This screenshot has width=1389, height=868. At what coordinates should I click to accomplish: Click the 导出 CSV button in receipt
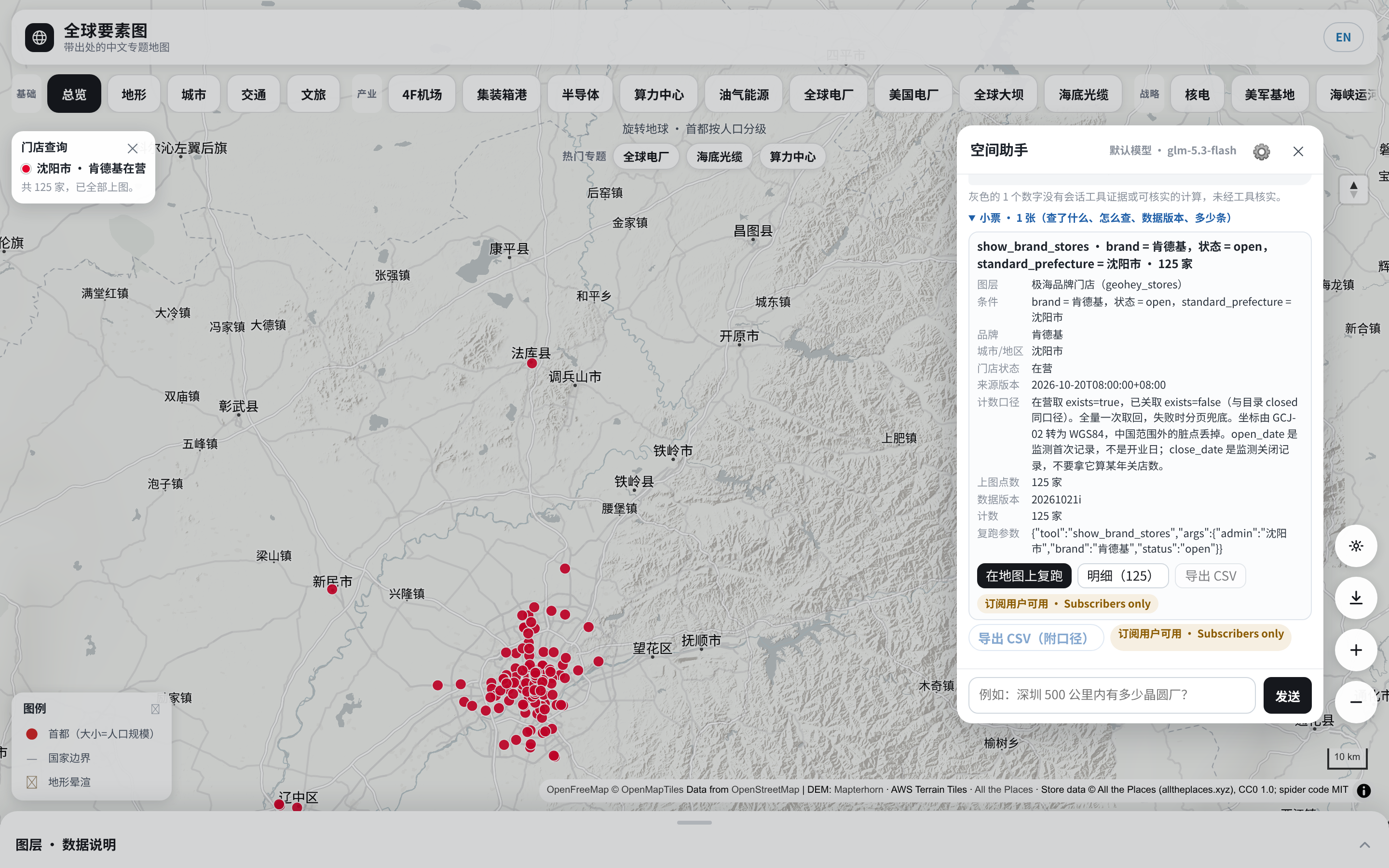tap(1211, 576)
